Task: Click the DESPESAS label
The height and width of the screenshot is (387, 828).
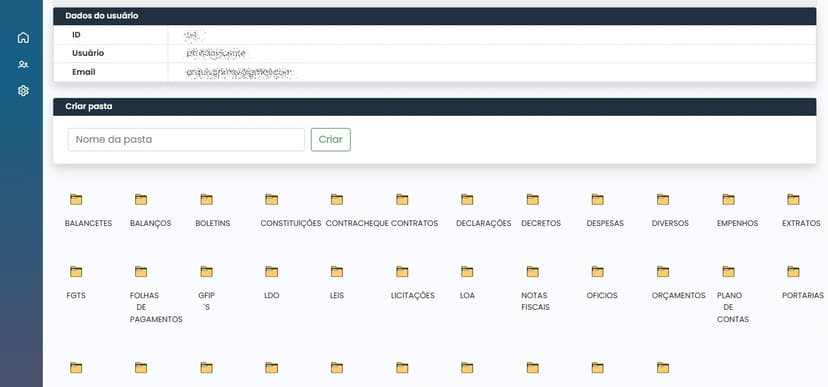Action: tap(605, 223)
